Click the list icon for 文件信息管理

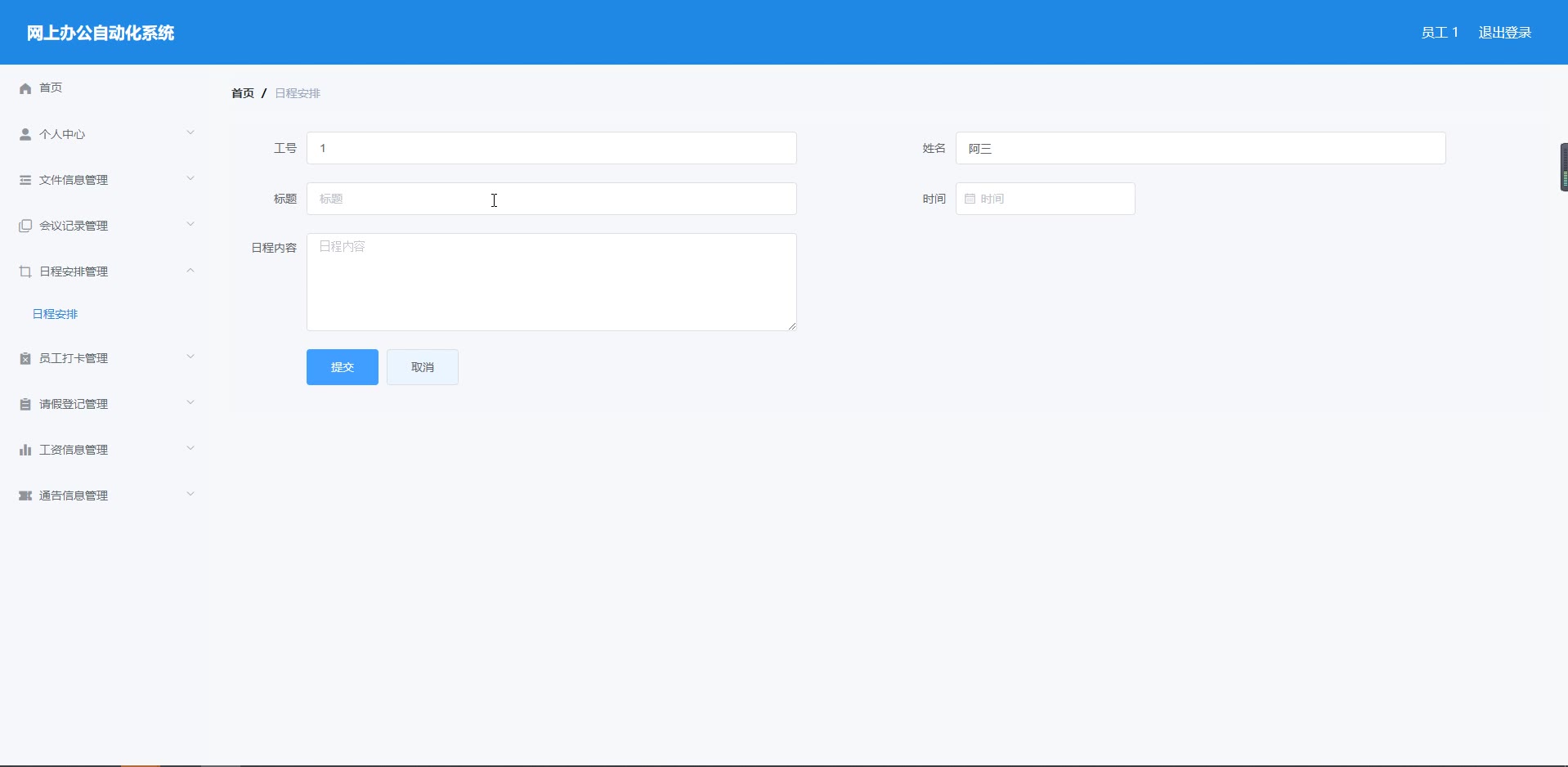[x=25, y=180]
